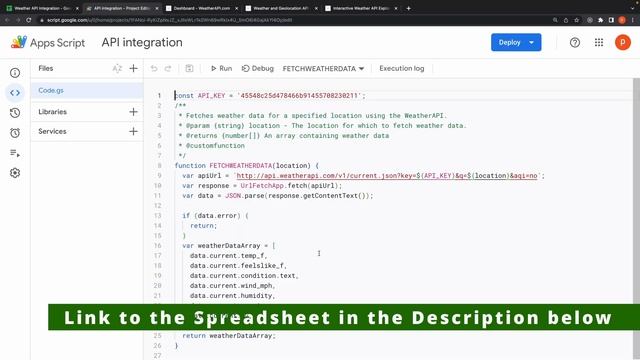The image size is (640, 360).
Task: Open Project Settings gear icon
Action: click(15, 173)
